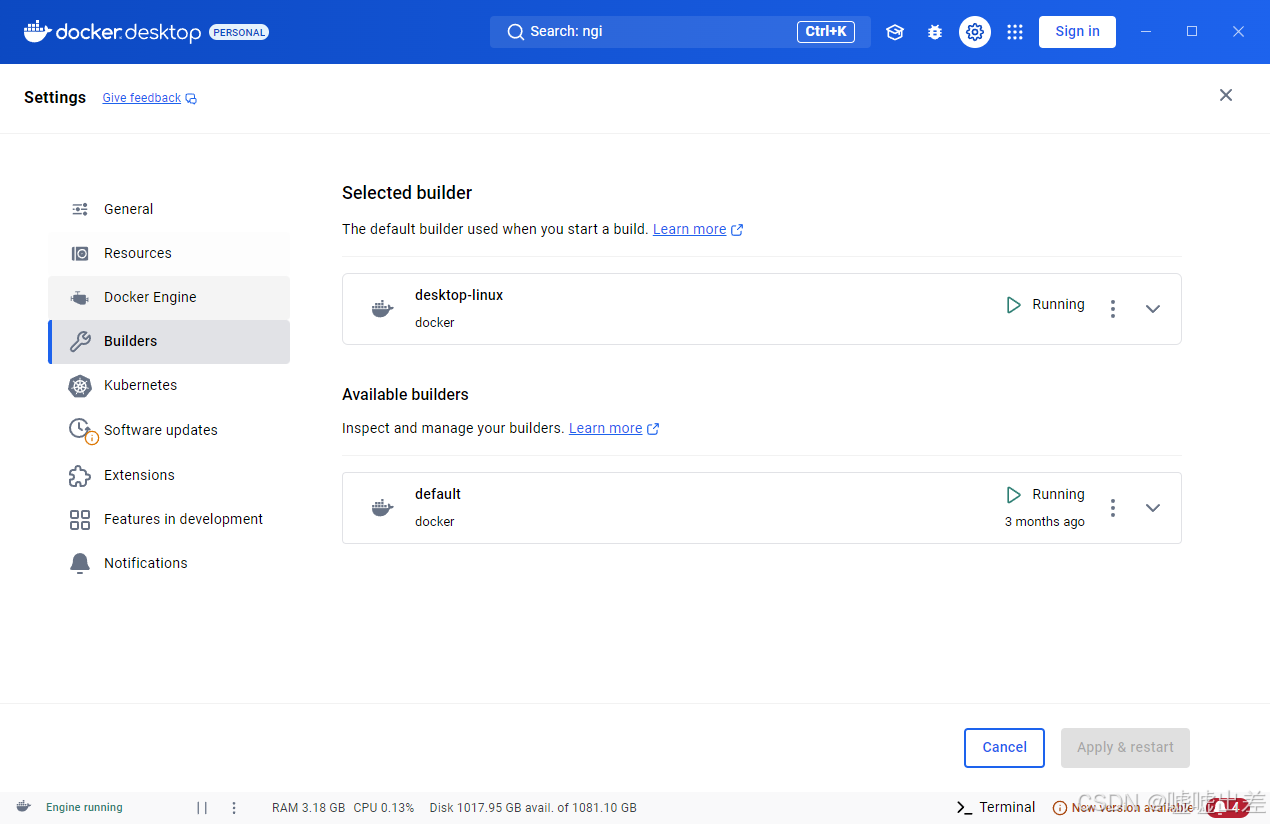Click the whale icon beside desktop-linux
The image size is (1270, 824).
382,309
